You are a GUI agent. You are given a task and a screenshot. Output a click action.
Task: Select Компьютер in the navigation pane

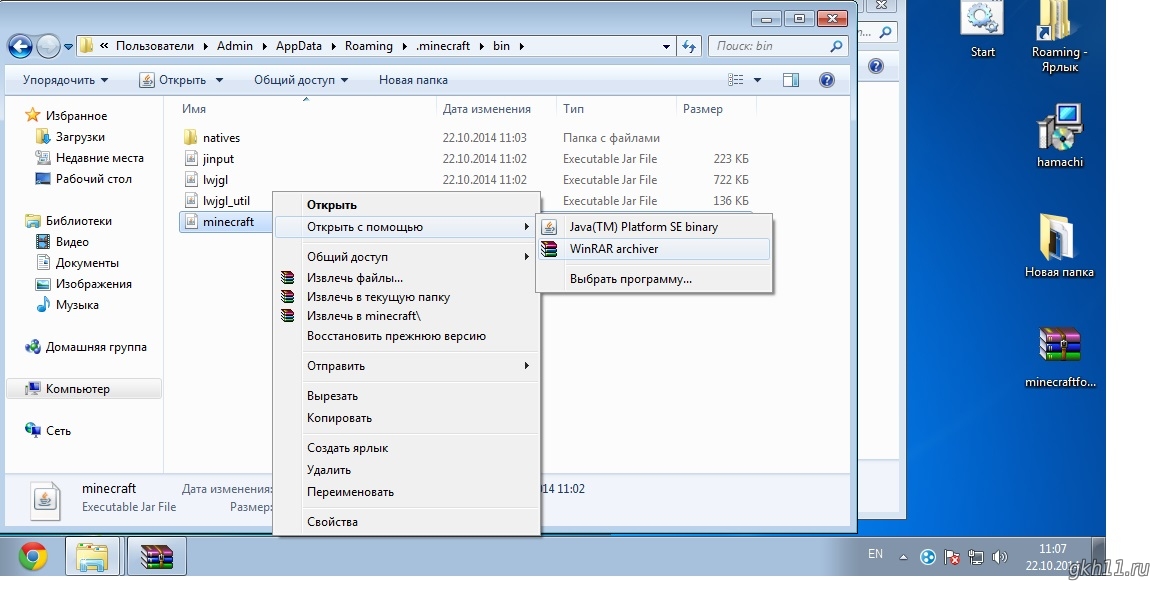[x=84, y=389]
